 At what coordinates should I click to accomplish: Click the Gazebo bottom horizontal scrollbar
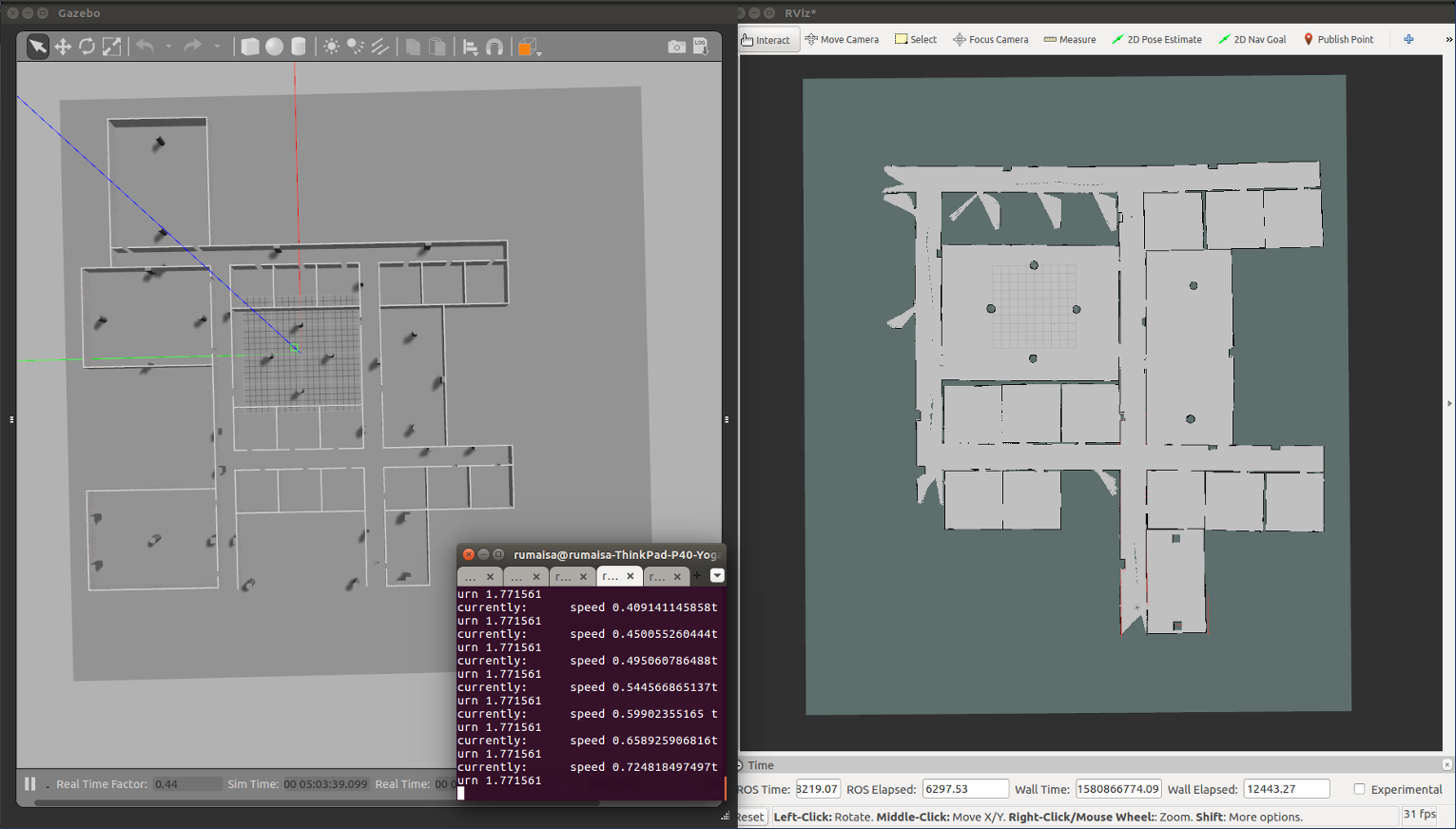(x=317, y=803)
